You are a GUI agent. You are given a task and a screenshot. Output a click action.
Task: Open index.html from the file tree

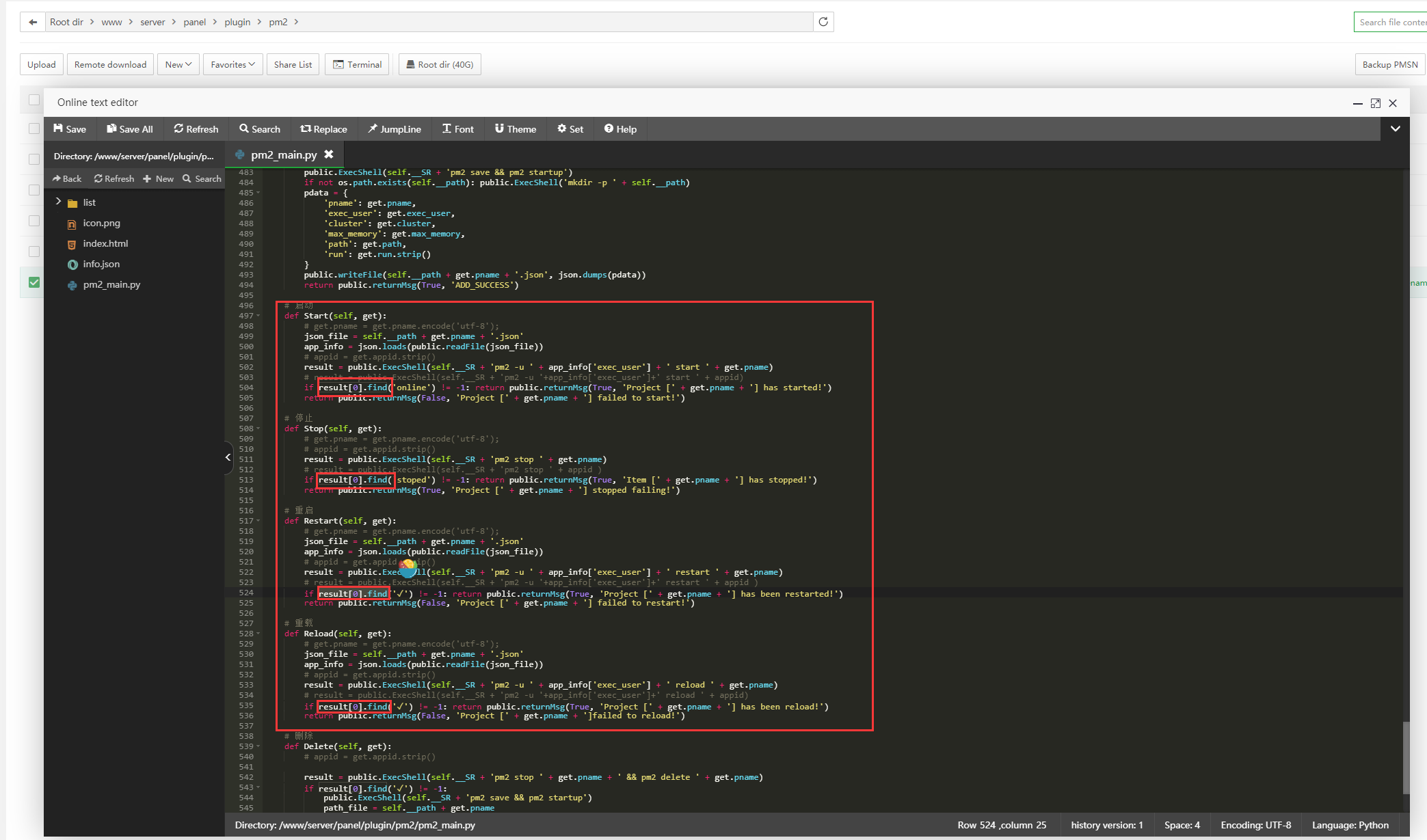pos(105,243)
